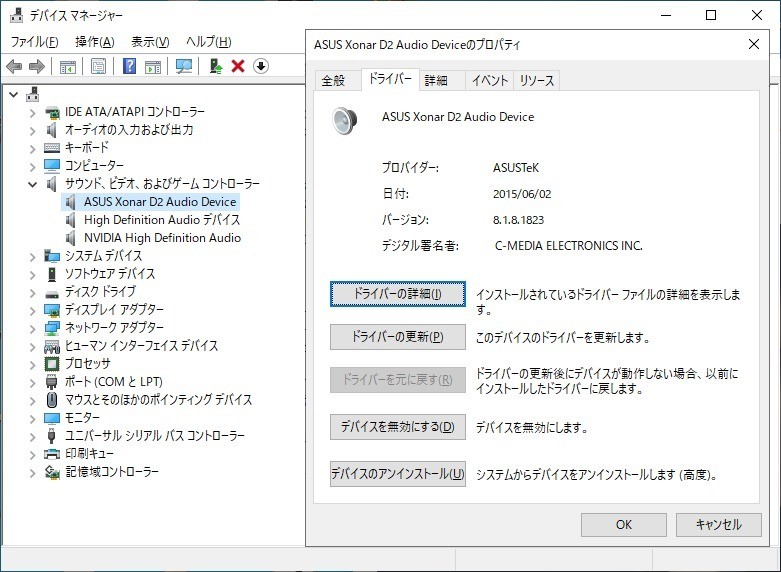Expand ディスプレイ アダプター node chevron

click(x=32, y=310)
